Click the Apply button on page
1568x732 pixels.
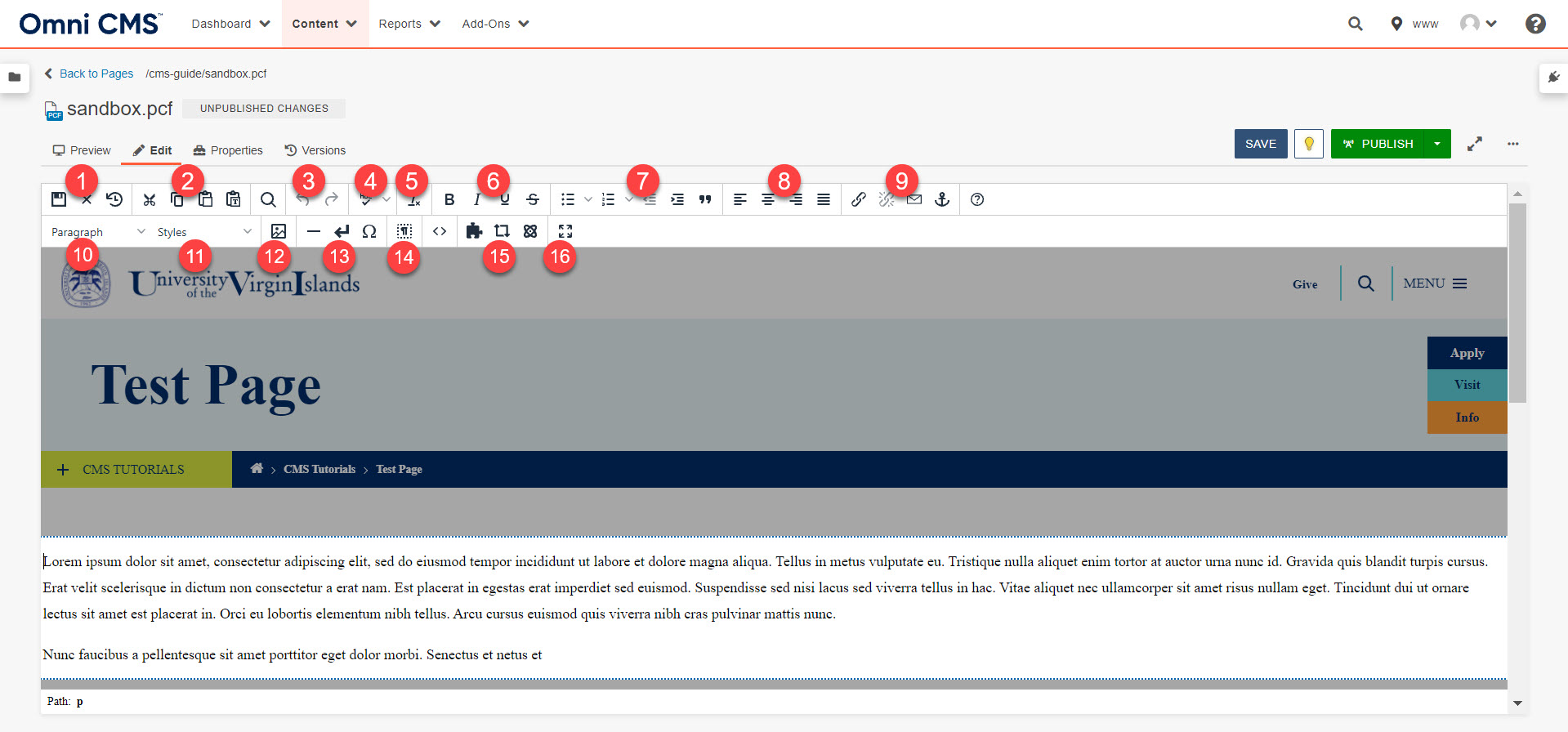(x=1467, y=353)
